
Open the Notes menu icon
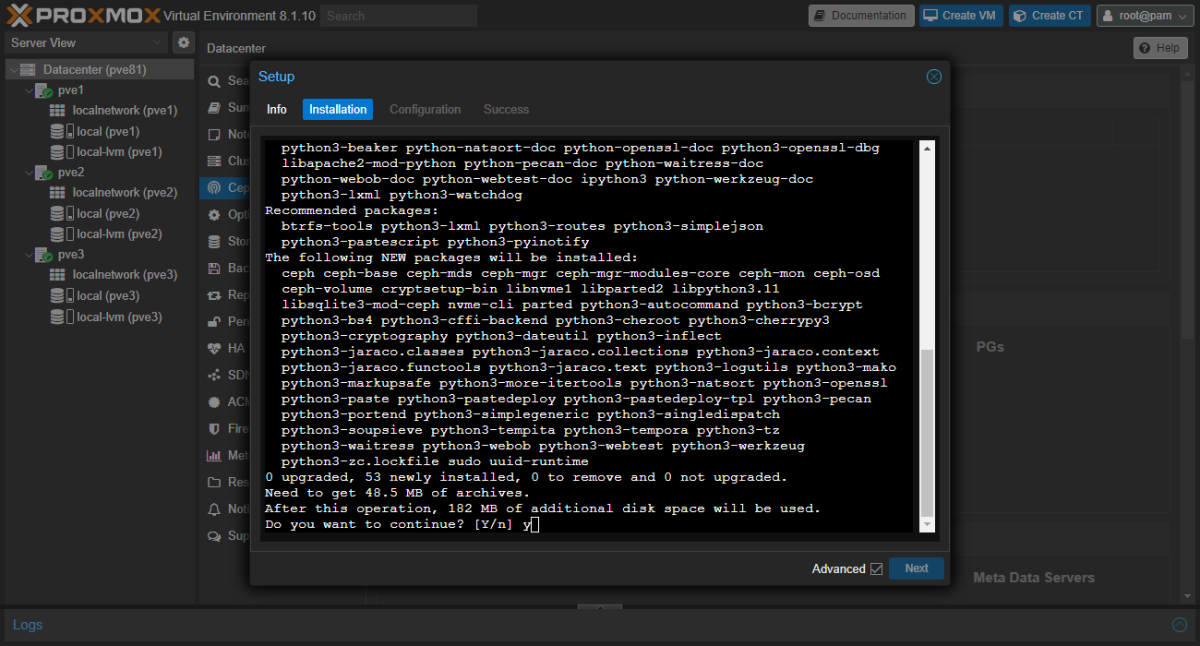click(x=214, y=134)
